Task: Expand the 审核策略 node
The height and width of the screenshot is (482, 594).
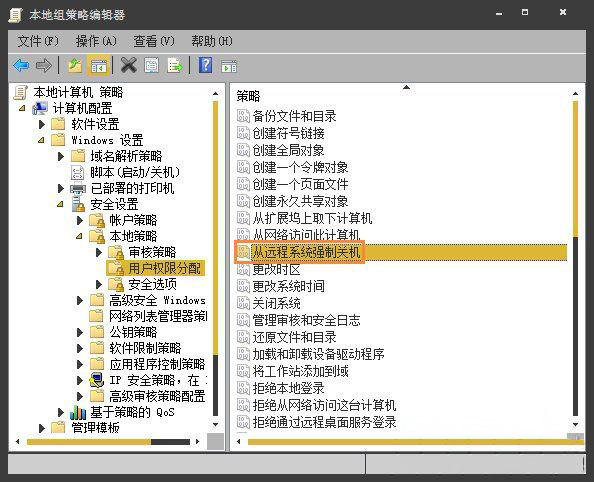Action: (99, 252)
